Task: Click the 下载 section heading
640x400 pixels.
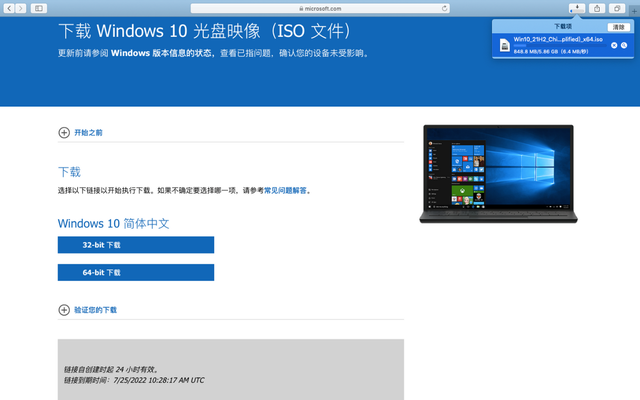Action: tap(69, 172)
